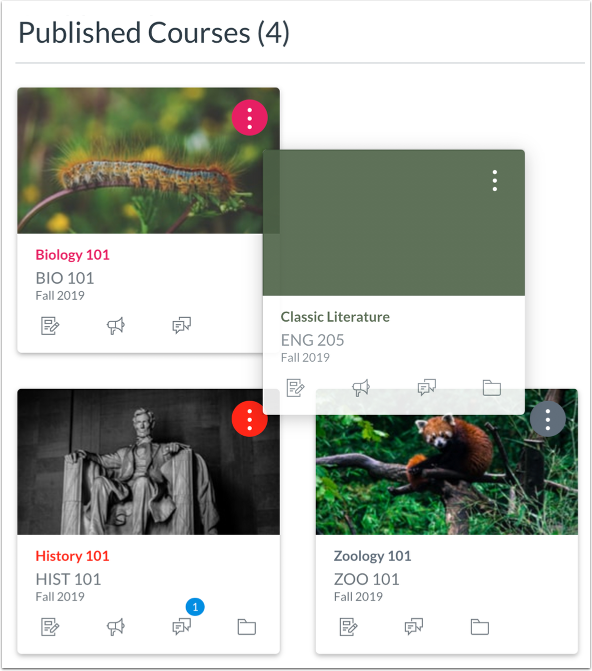Click the Lincoln statue course image

click(x=149, y=462)
